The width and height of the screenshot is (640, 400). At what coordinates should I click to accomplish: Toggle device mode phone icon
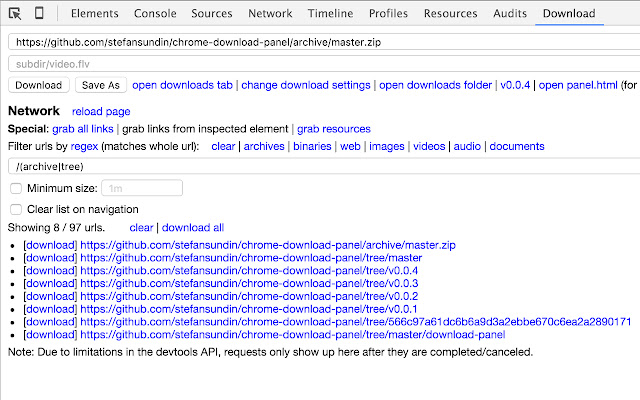pos(39,13)
